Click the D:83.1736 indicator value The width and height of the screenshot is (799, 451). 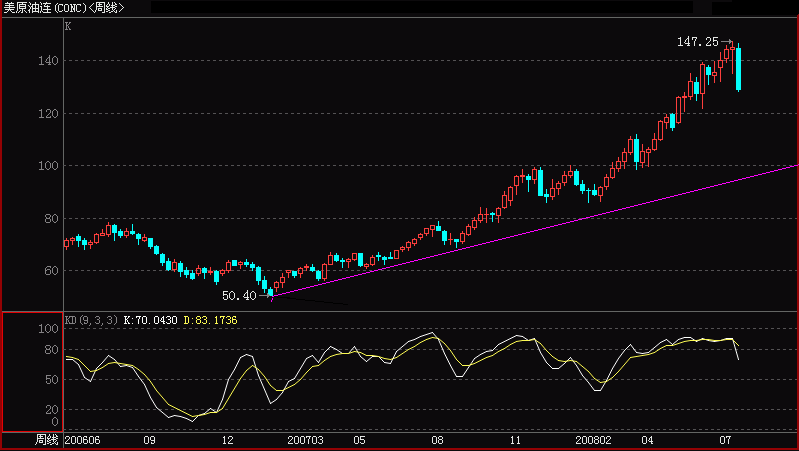210,320
